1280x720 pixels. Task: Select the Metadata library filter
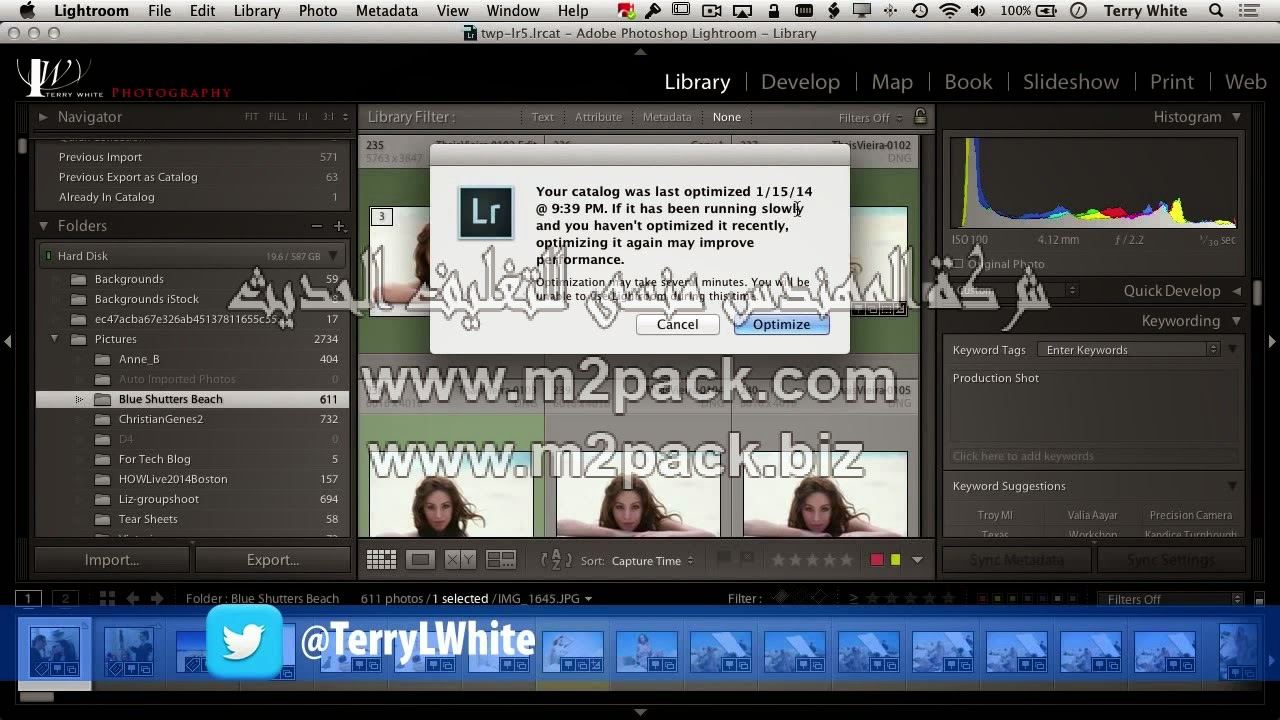tap(667, 117)
